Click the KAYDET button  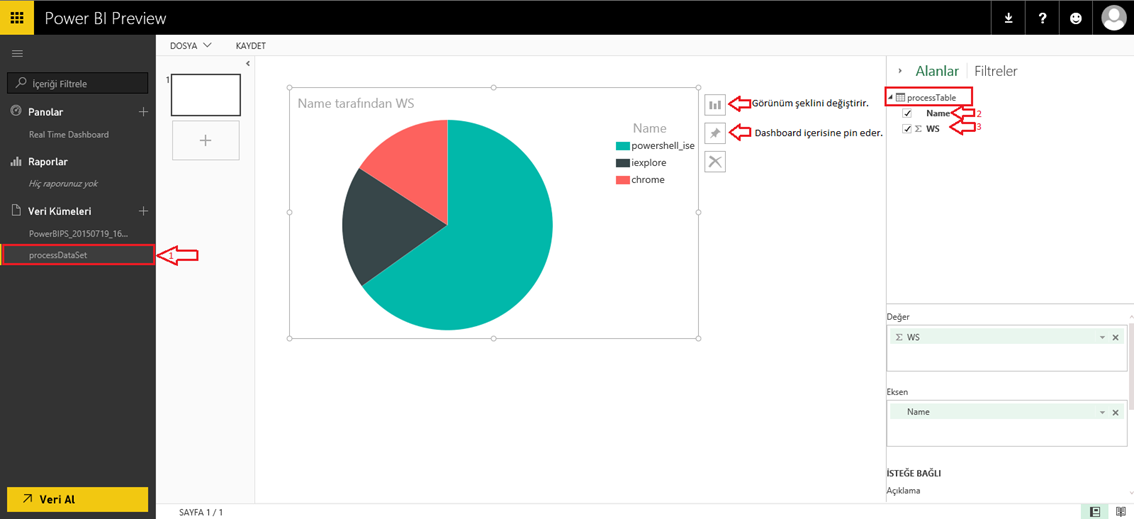pos(250,46)
